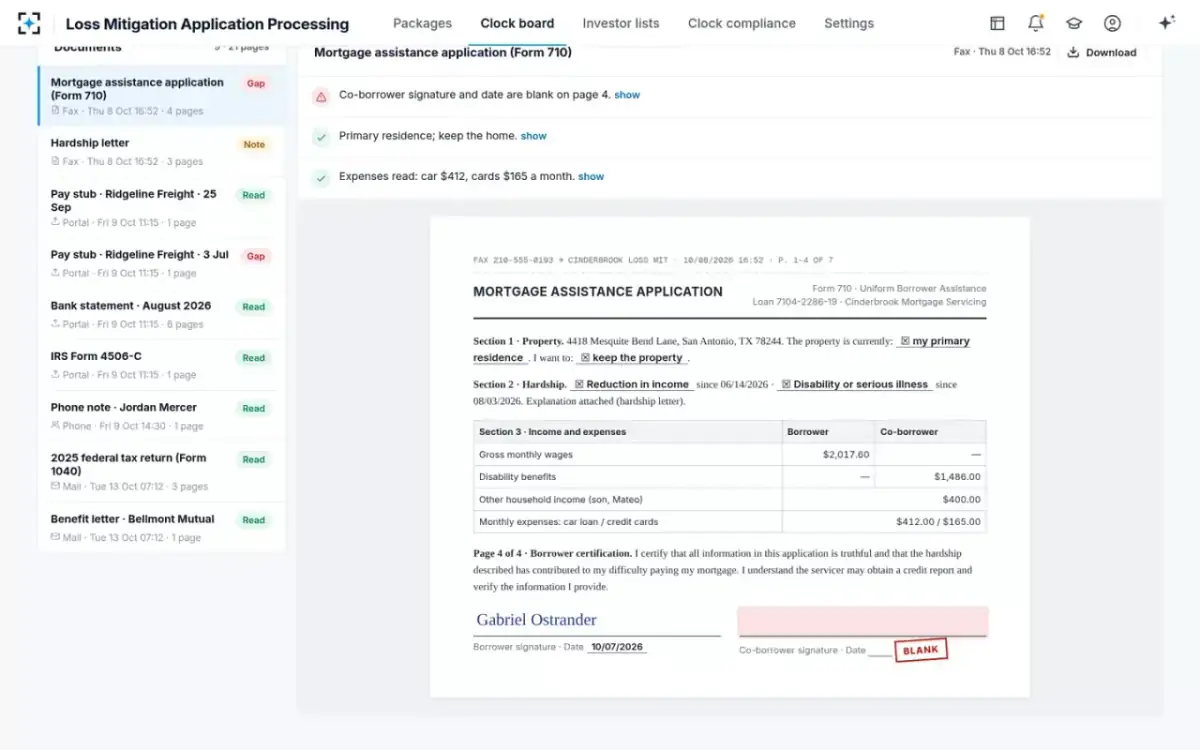
Task: Click the Gabriel Ostrander borrower signature
Action: pos(536,620)
